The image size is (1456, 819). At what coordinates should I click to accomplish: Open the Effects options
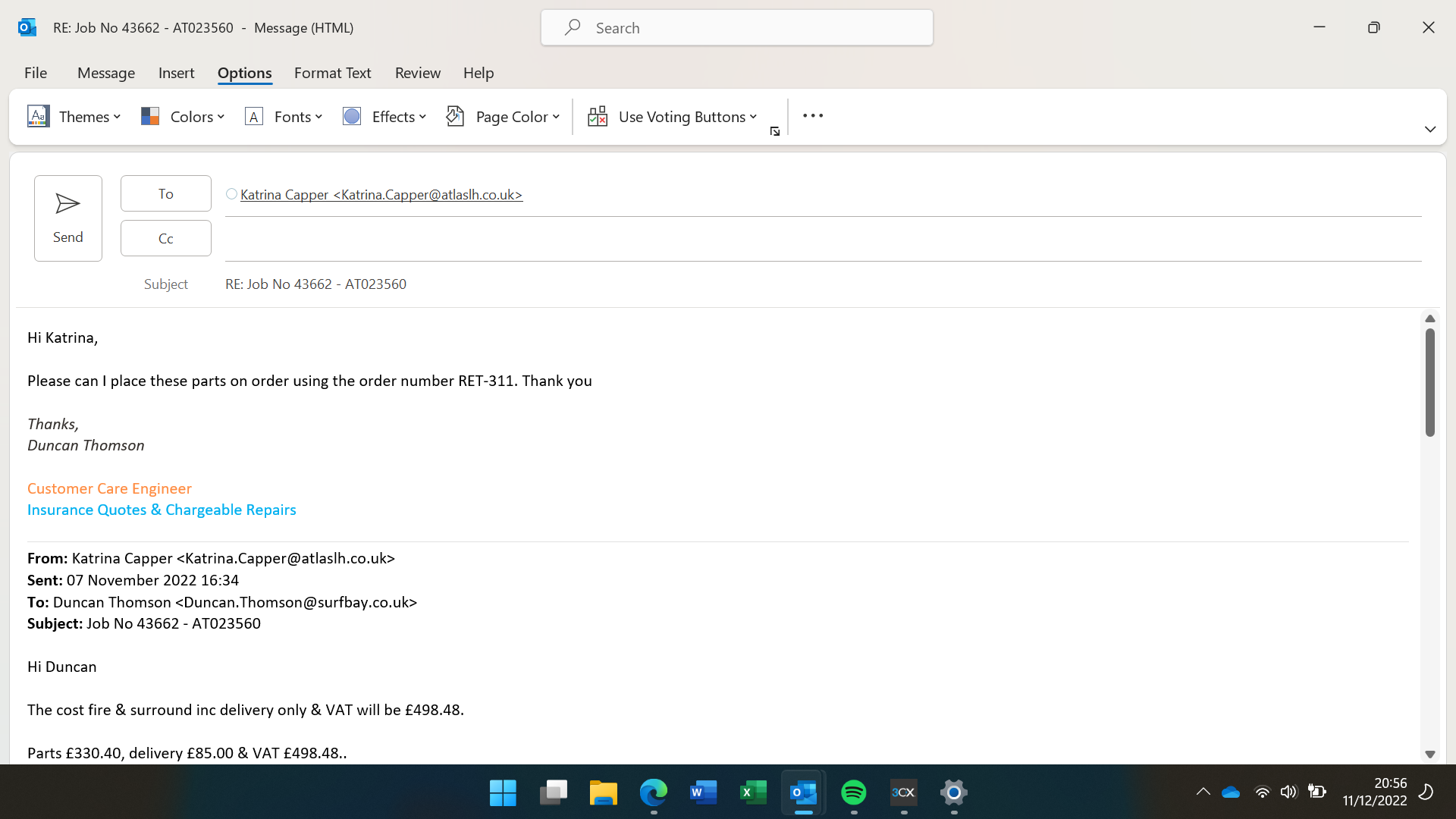pyautogui.click(x=384, y=117)
